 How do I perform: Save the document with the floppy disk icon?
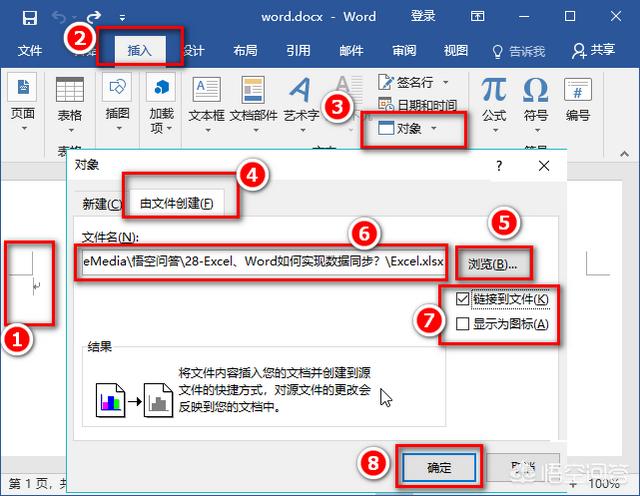[30, 18]
